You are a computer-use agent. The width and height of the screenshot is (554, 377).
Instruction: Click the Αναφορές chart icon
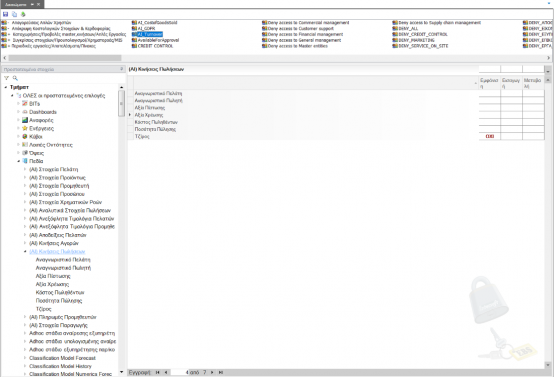pos(25,120)
